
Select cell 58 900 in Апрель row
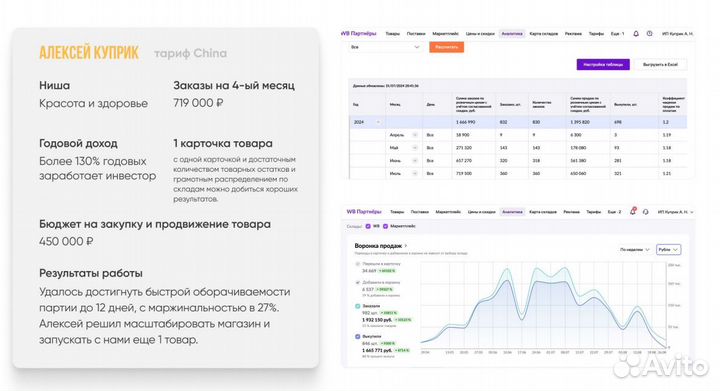click(x=462, y=135)
